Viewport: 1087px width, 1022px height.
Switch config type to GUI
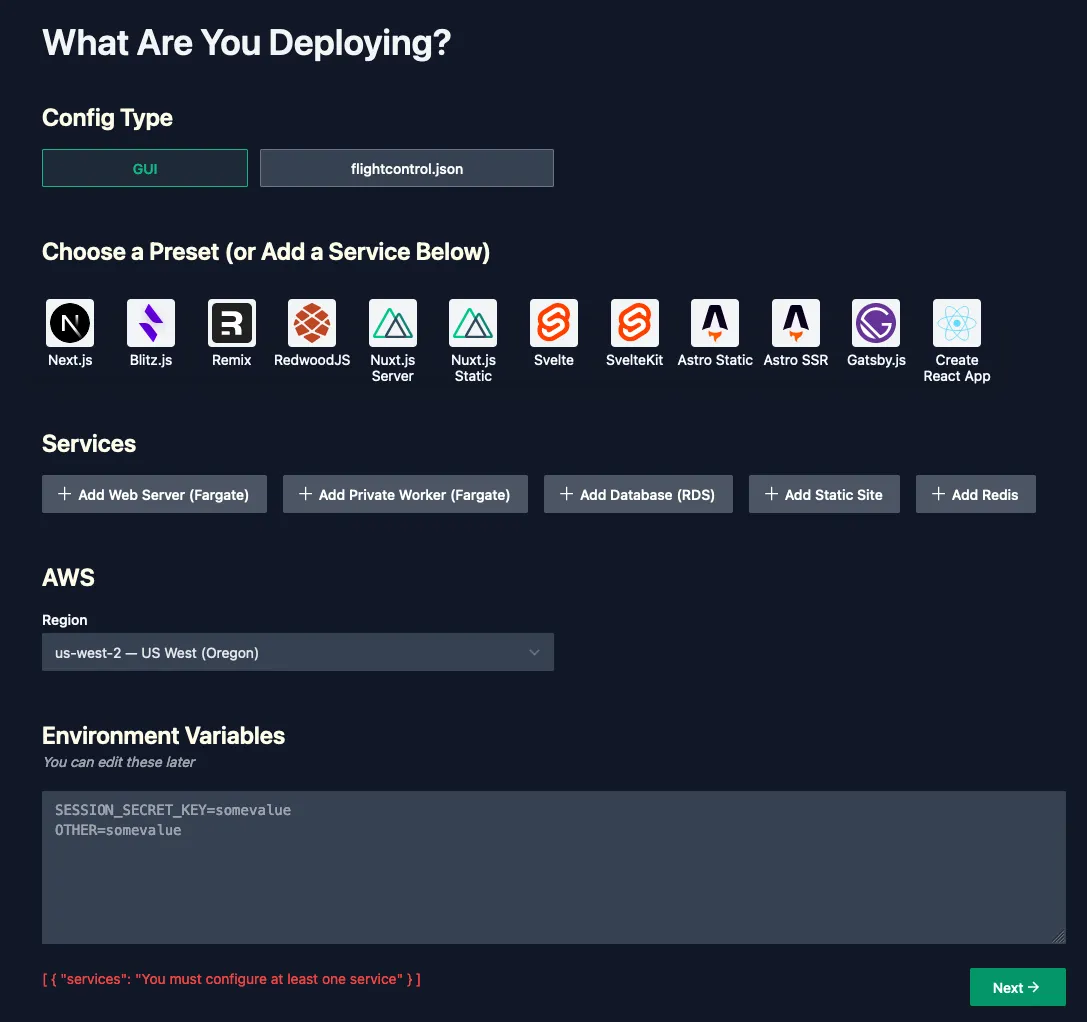coord(144,168)
